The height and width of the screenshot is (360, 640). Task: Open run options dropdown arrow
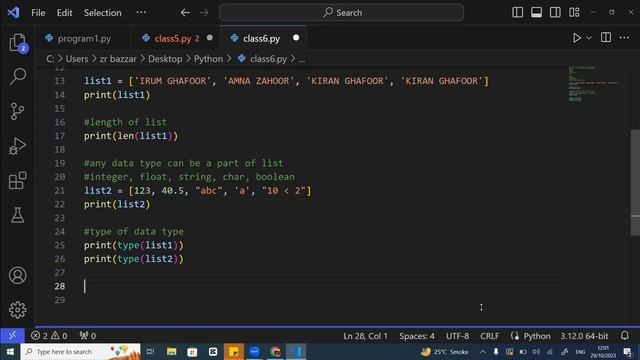(x=589, y=38)
